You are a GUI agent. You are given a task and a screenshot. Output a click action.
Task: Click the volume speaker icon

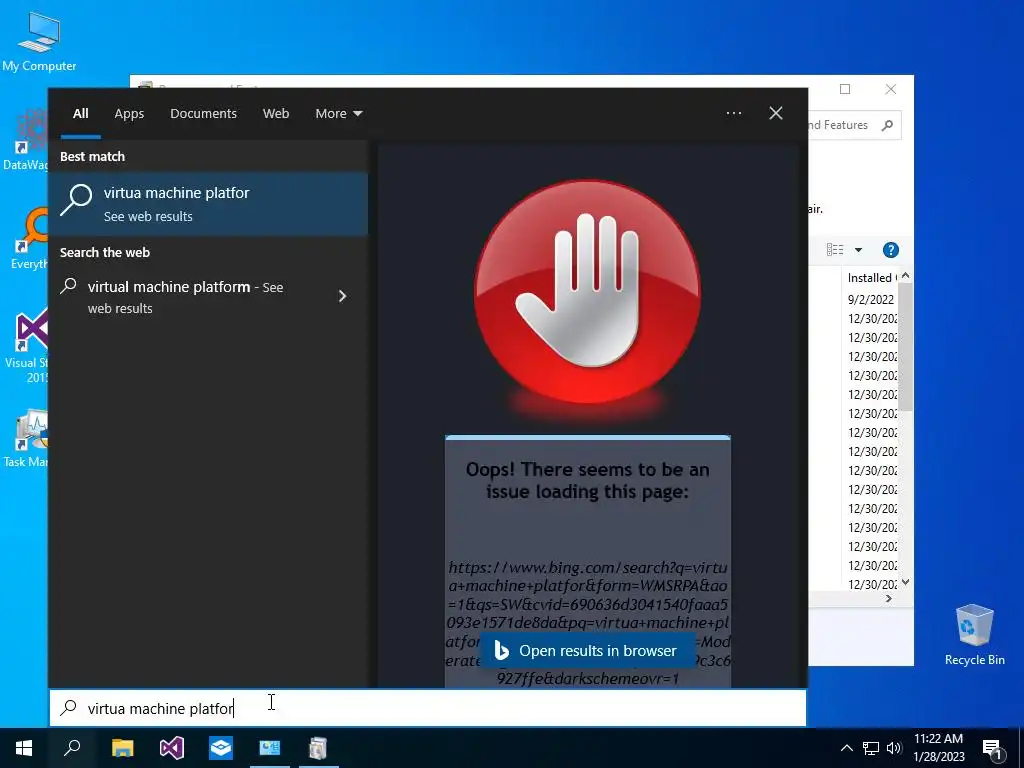(x=894, y=748)
